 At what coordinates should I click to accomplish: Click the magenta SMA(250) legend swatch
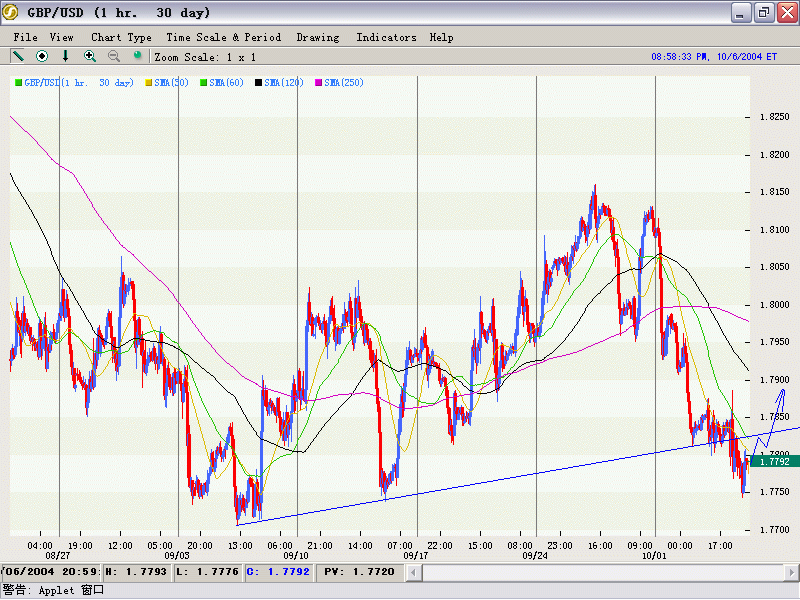319,82
